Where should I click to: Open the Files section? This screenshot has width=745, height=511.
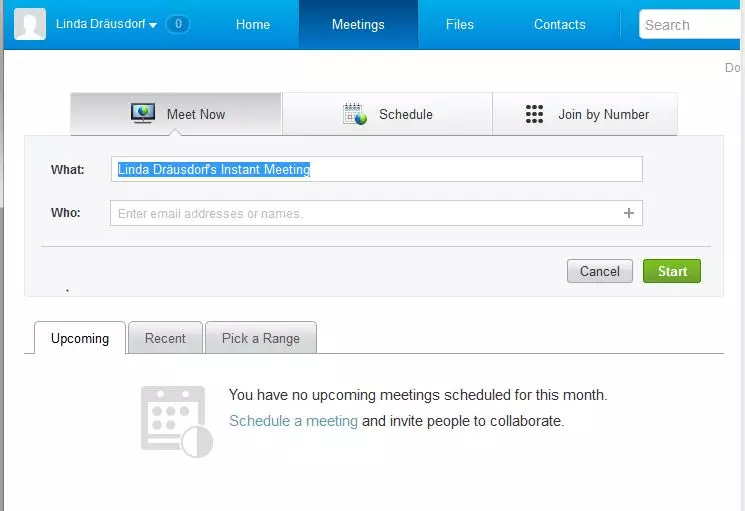(460, 24)
